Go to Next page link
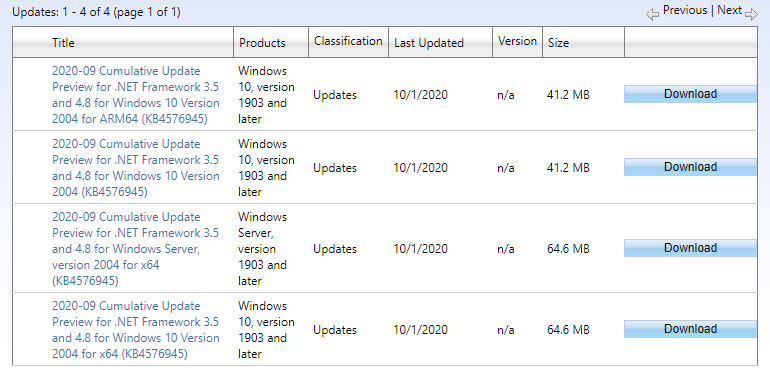770x387 pixels. pyautogui.click(x=729, y=10)
